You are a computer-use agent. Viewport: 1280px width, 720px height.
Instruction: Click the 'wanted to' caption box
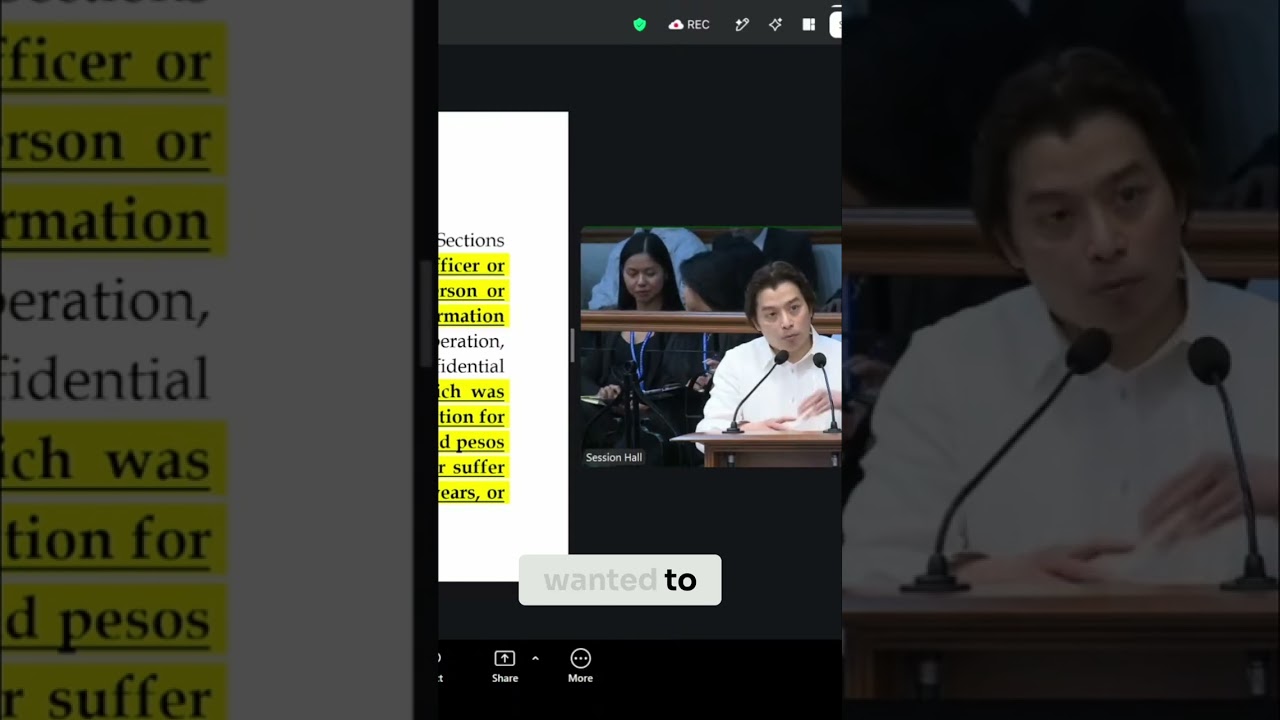pos(620,580)
